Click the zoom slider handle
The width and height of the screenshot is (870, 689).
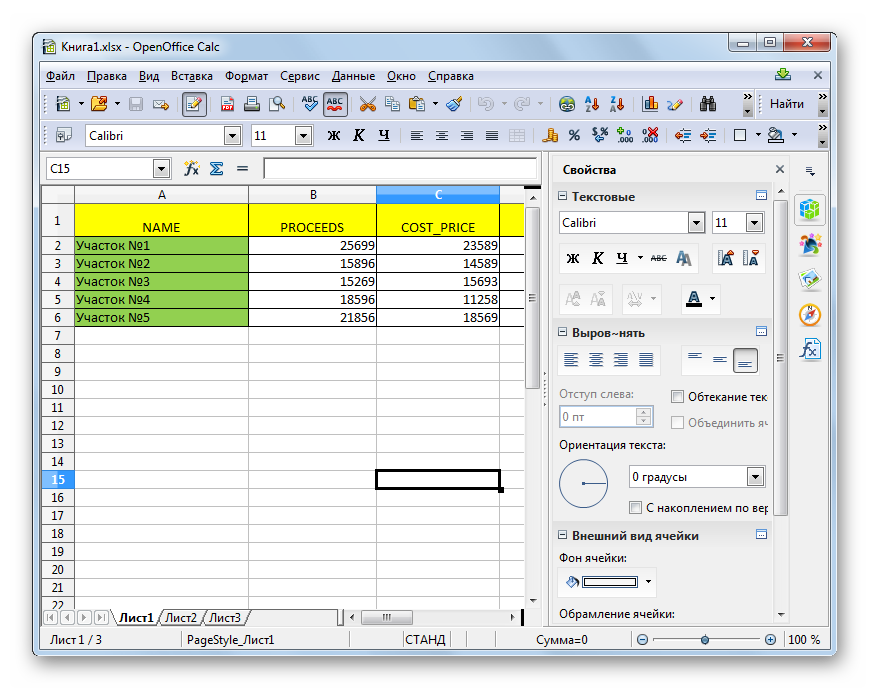(705, 640)
